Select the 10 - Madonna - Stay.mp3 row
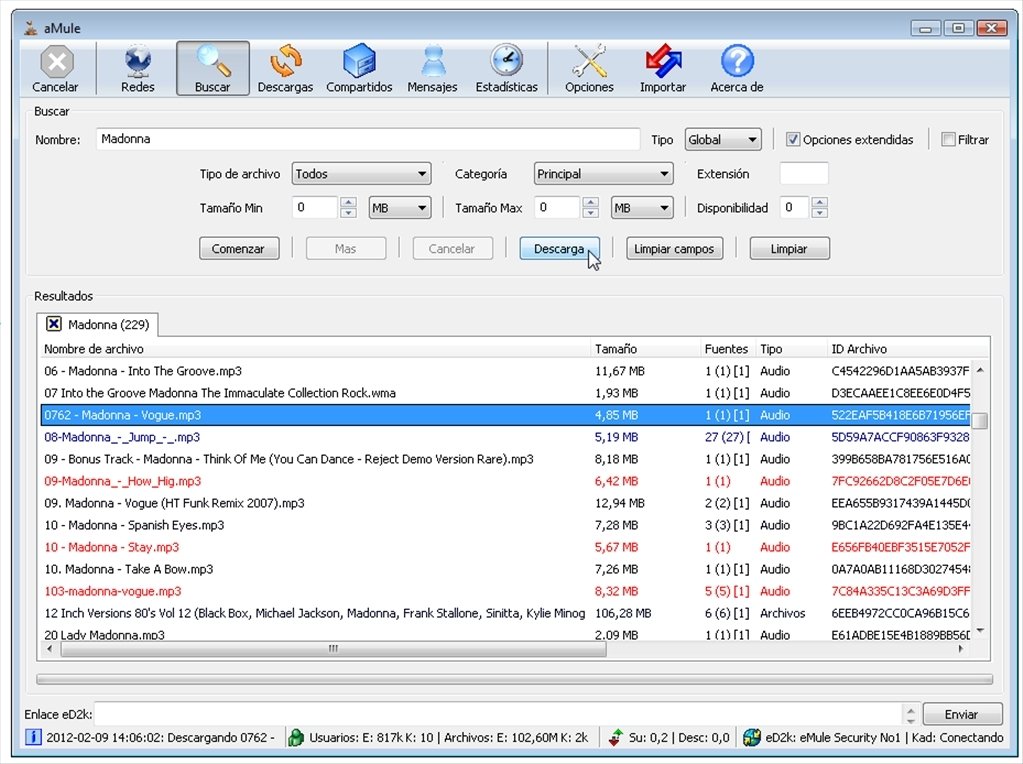This screenshot has width=1023, height=764. 505,547
